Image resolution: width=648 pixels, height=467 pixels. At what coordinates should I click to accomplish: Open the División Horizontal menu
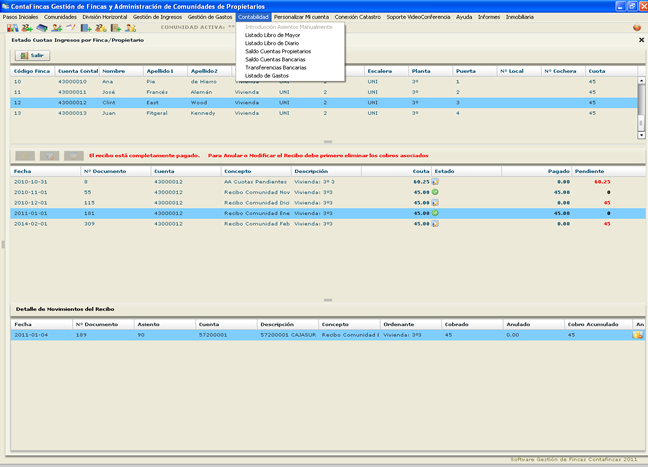pyautogui.click(x=105, y=17)
